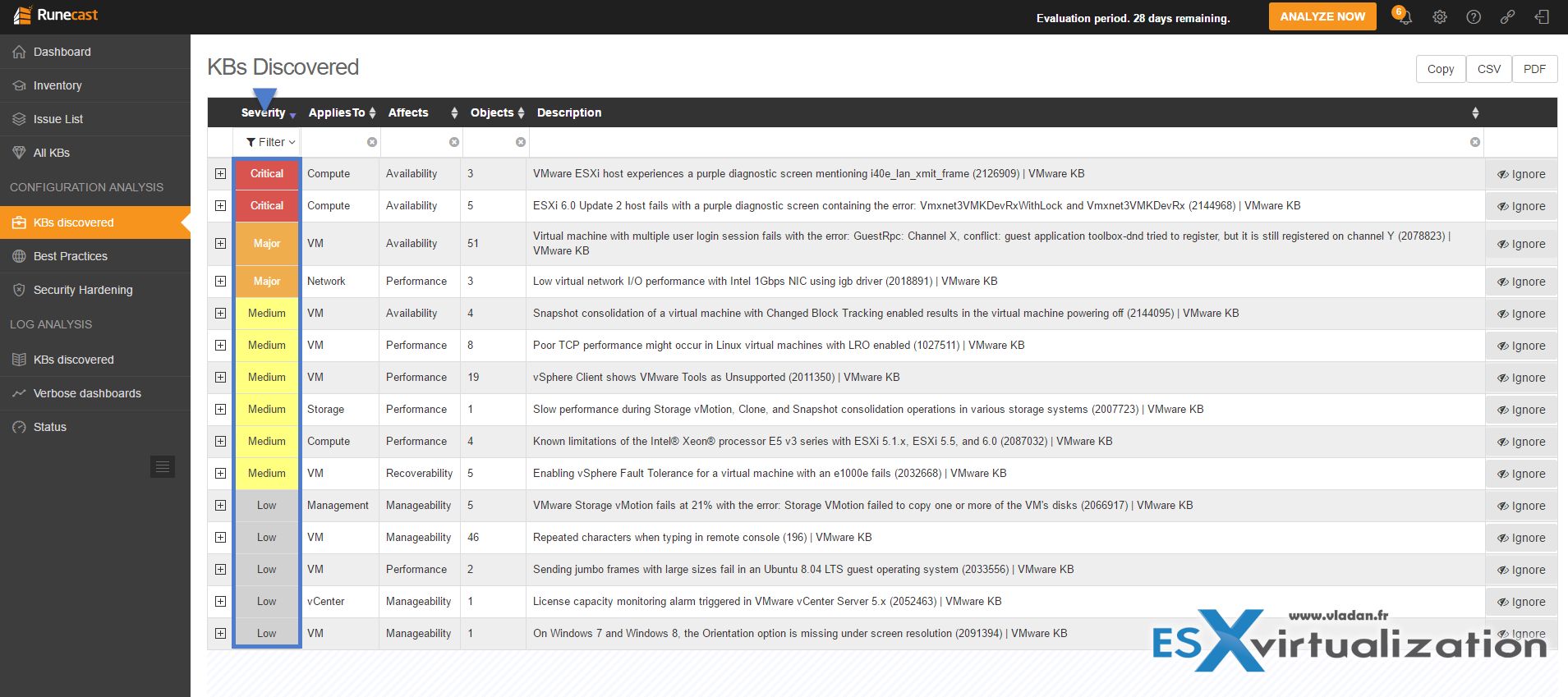The image size is (1568, 697).
Task: Expand the Storage vMotion slow performance row
Action: pos(220,409)
